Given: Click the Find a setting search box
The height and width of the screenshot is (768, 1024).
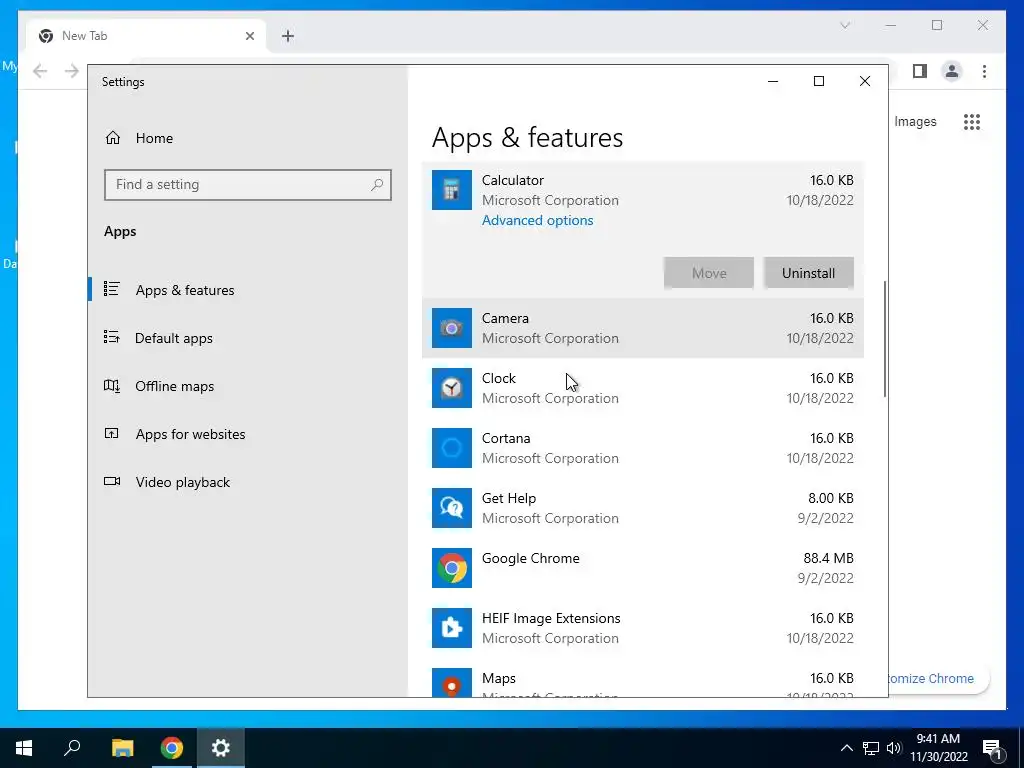Looking at the screenshot, I should tap(248, 185).
